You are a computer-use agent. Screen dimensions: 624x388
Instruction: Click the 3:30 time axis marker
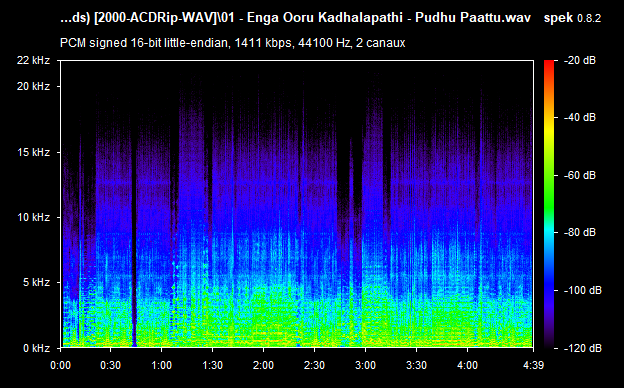click(x=416, y=365)
